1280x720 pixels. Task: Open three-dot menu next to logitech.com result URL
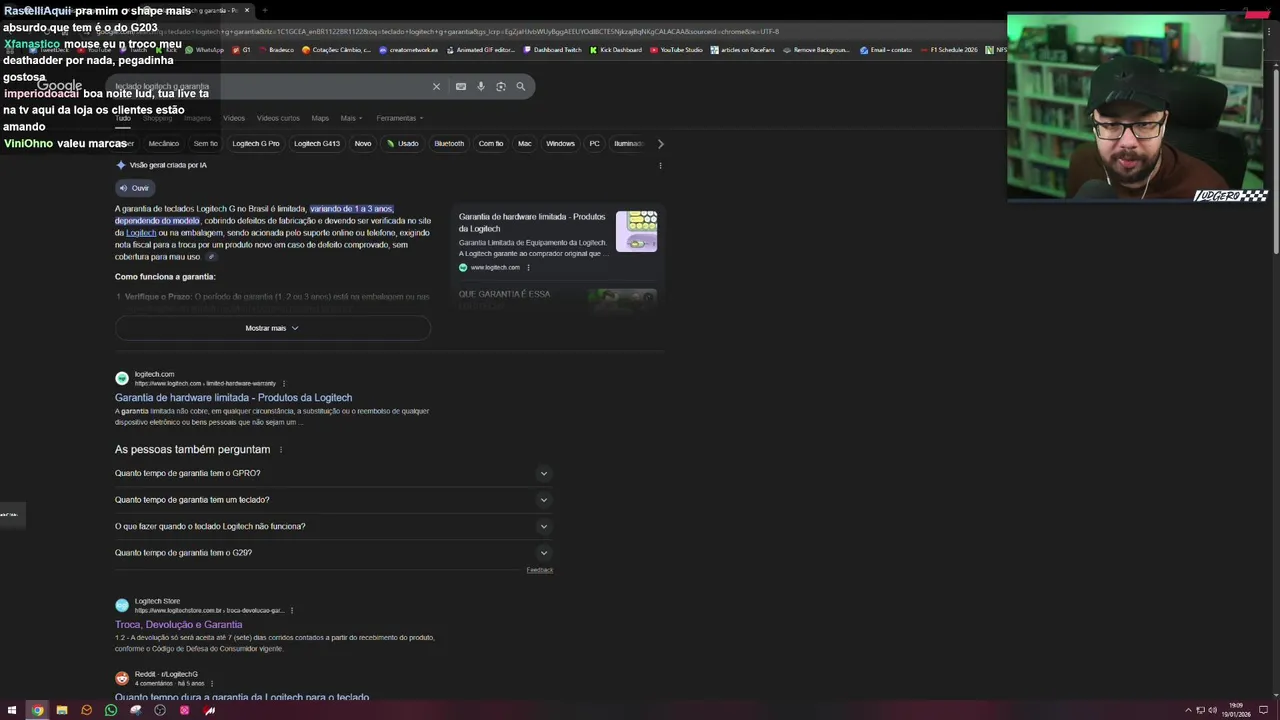tap(284, 383)
